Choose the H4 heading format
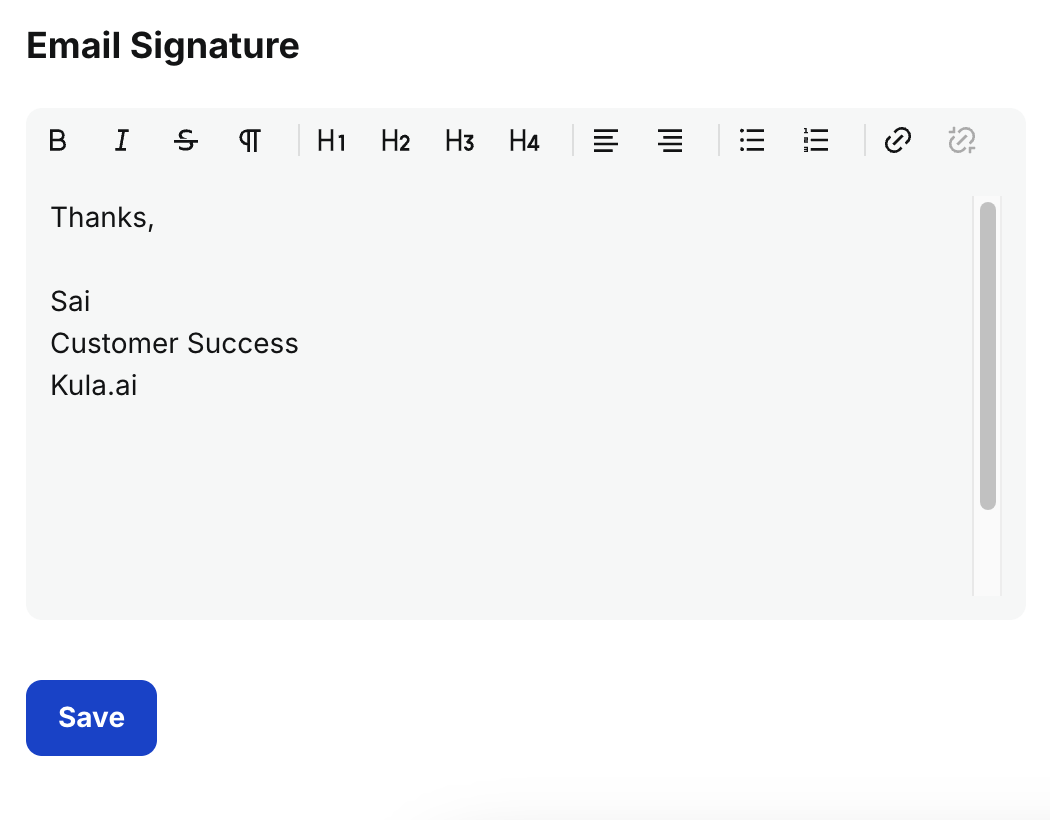This screenshot has height=820, width=1050. [524, 141]
